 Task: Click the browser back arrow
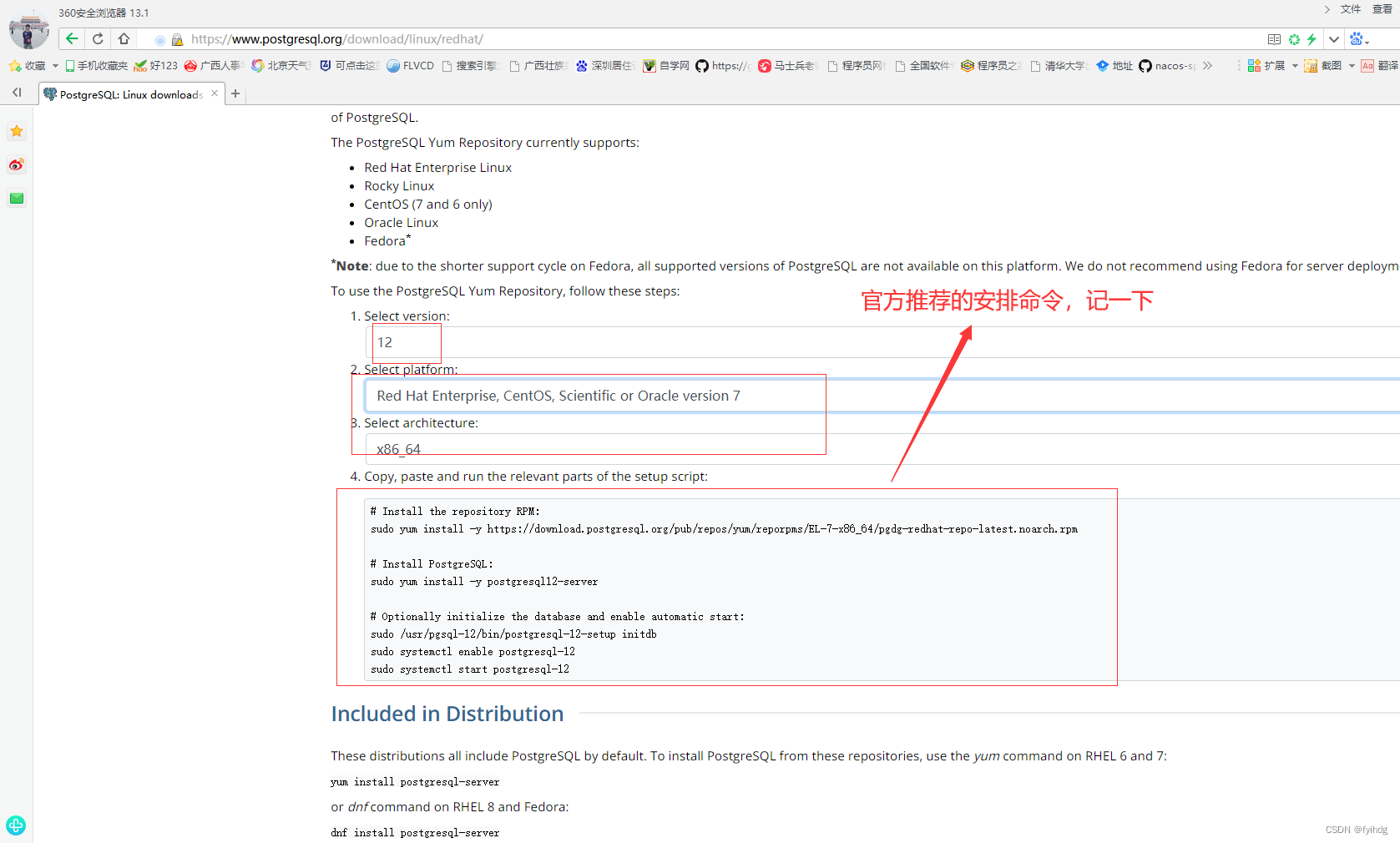click(72, 38)
